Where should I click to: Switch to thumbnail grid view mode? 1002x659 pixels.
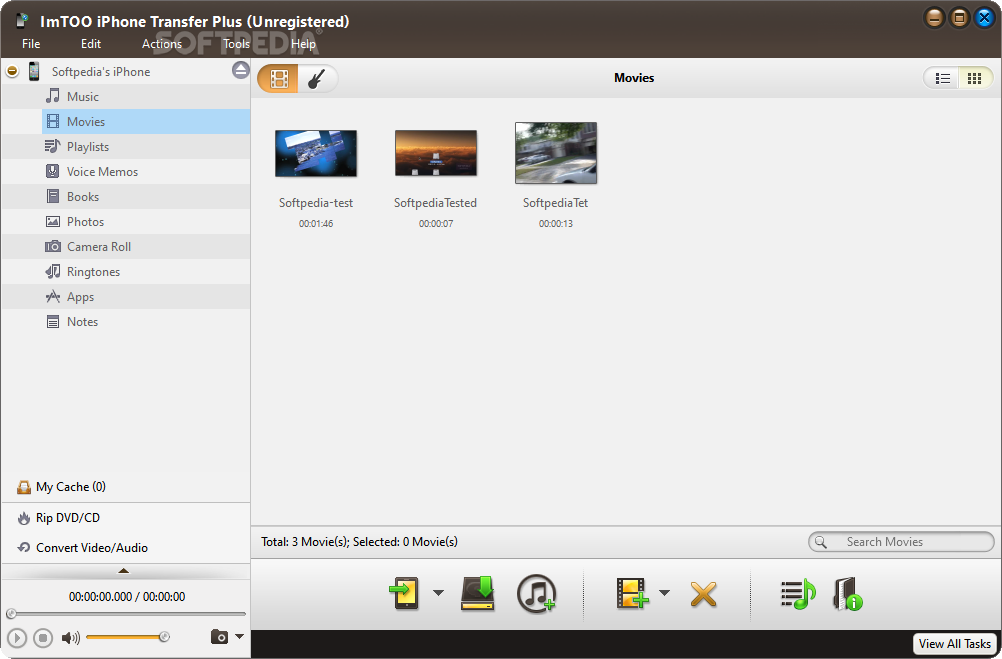tap(975, 79)
